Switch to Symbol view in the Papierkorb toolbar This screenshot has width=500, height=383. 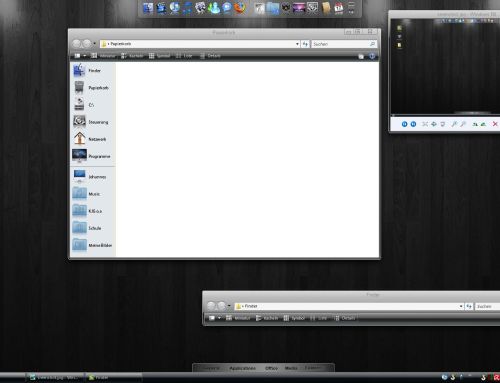click(x=159, y=56)
